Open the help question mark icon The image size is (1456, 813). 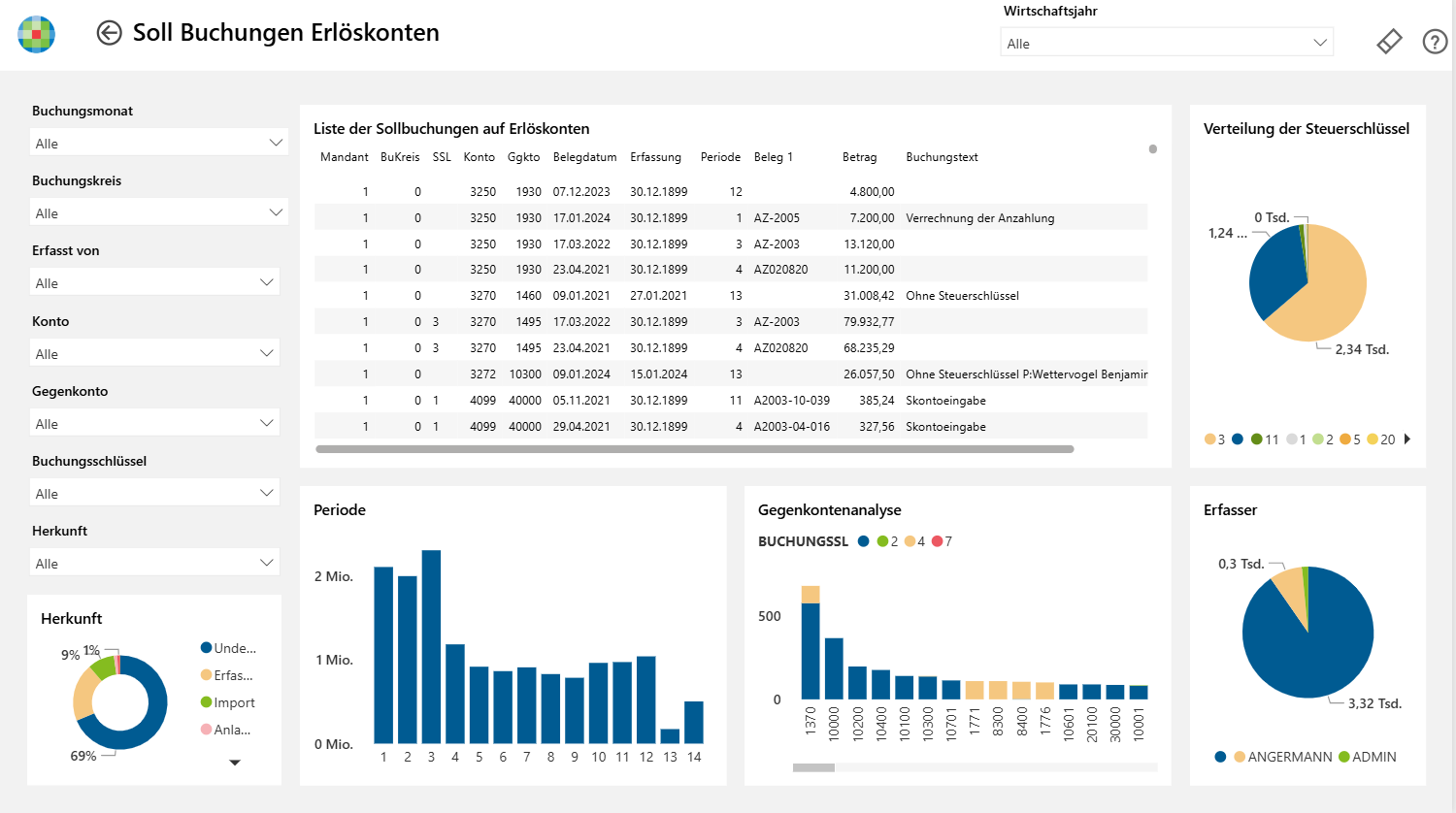tap(1435, 42)
